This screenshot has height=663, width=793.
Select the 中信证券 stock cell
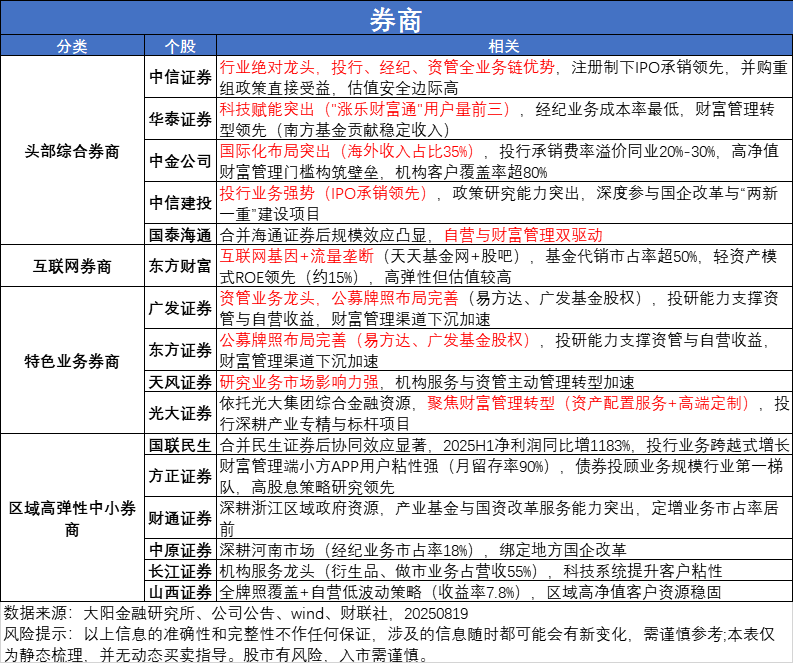180,77
